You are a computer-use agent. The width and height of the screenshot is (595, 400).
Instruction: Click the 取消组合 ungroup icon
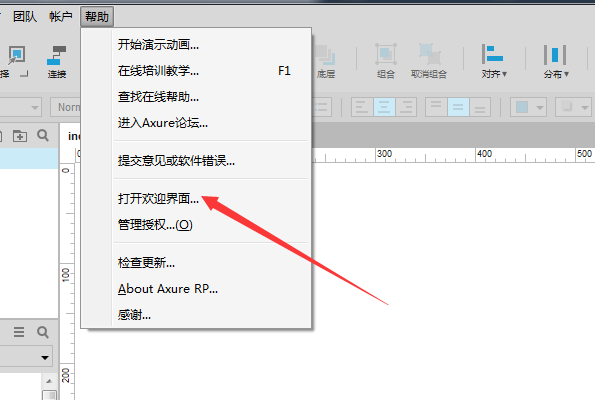[x=430, y=54]
